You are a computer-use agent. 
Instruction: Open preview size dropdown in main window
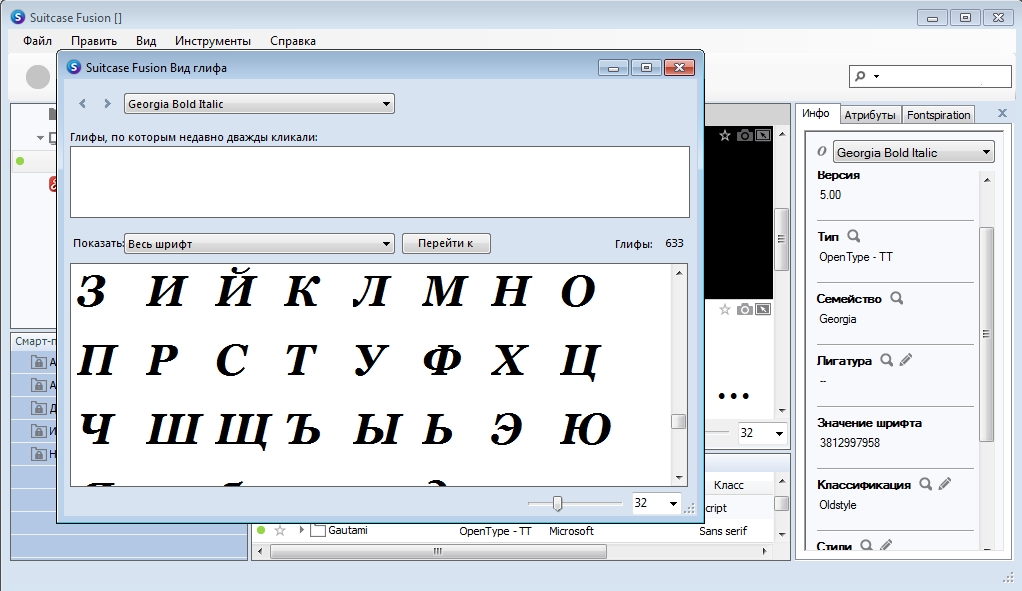coord(779,433)
